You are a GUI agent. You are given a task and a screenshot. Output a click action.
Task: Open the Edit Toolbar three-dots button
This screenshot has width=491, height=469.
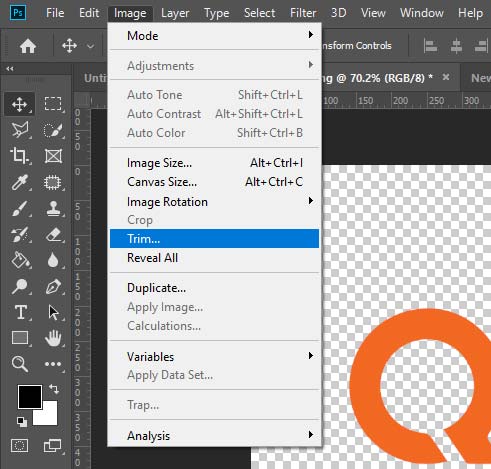tap(53, 364)
